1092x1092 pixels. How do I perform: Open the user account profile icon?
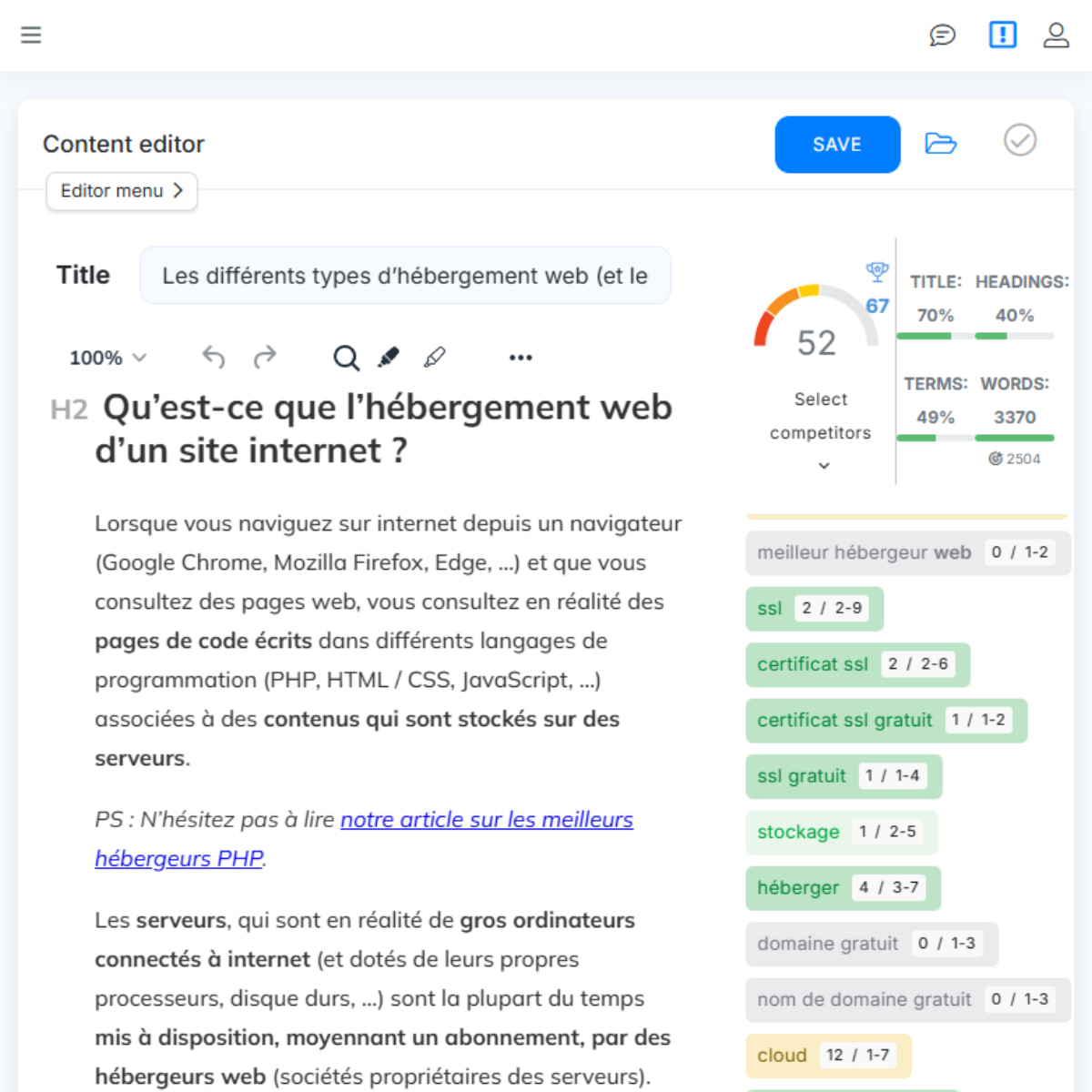[1056, 35]
